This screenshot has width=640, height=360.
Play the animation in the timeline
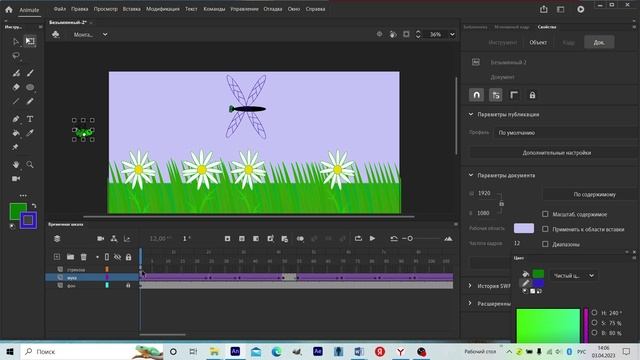pyautogui.click(x=372, y=238)
